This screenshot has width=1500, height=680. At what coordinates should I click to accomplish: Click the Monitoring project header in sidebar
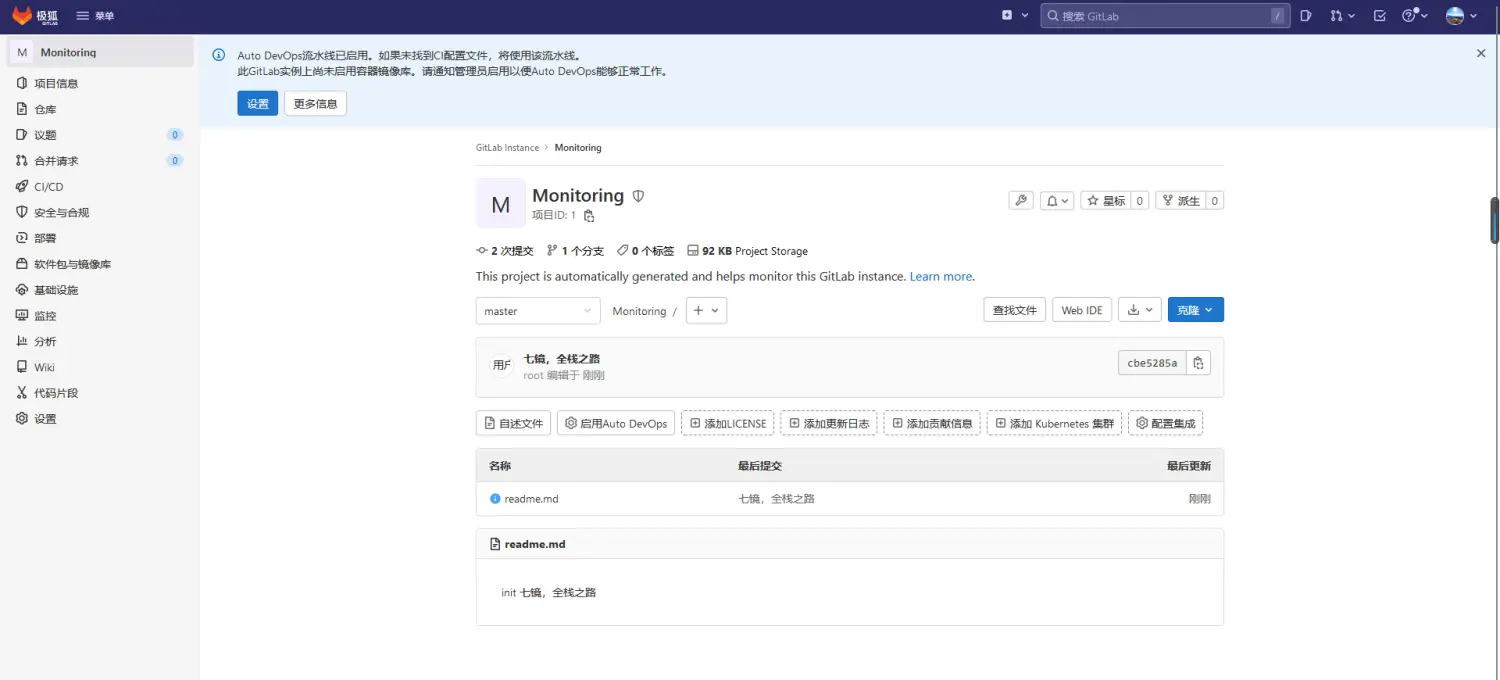click(100, 52)
